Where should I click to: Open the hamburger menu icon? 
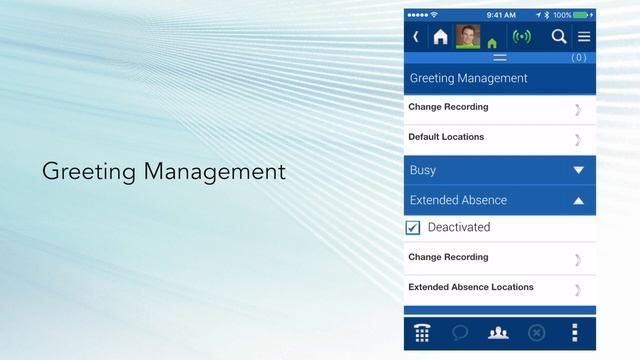tap(584, 37)
